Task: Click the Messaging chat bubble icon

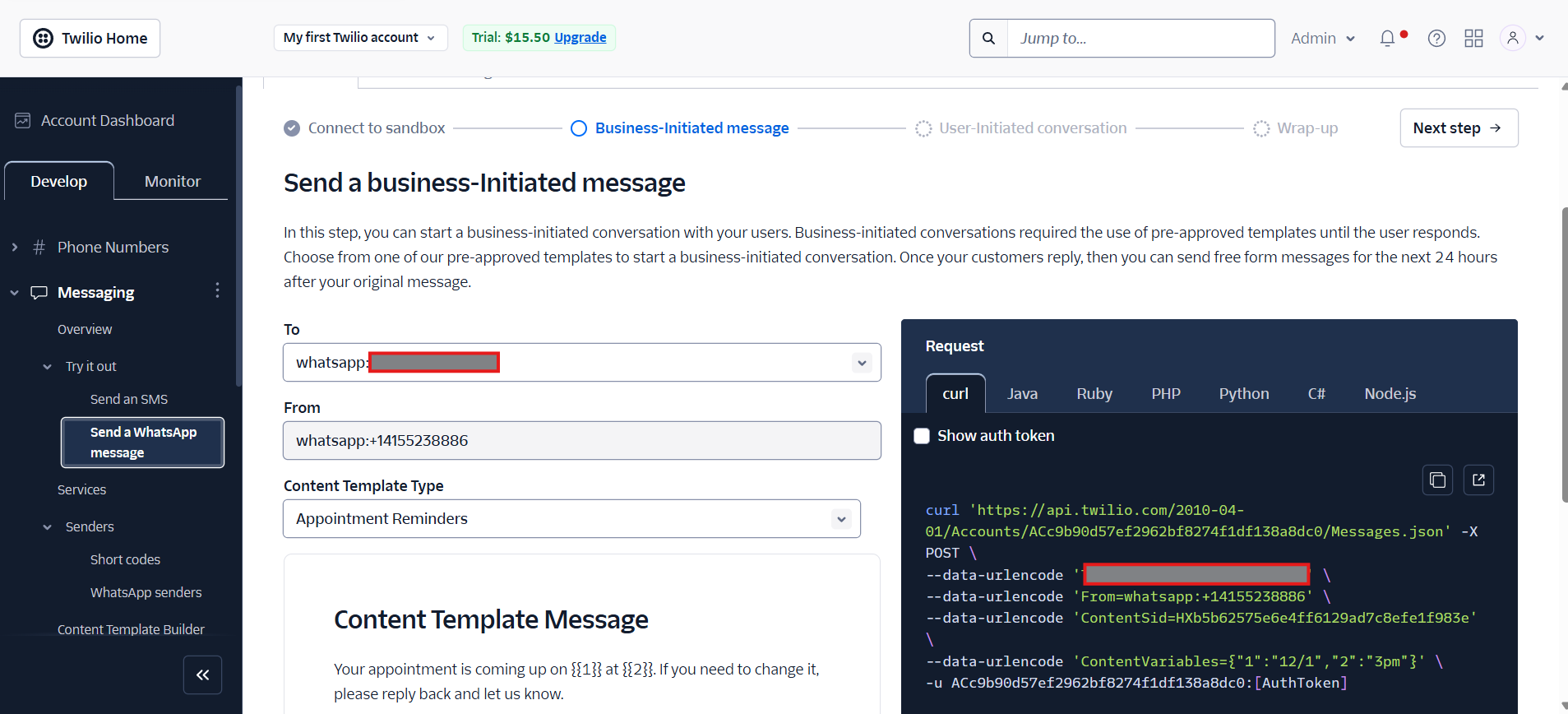Action: click(x=39, y=293)
